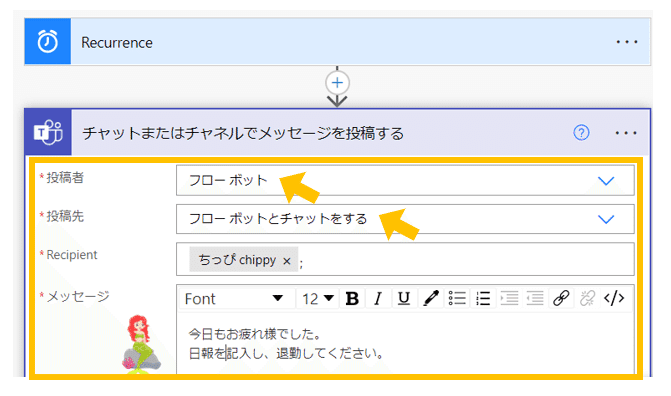Click the text 日報を記入し、退勤してください。

[x=286, y=354]
